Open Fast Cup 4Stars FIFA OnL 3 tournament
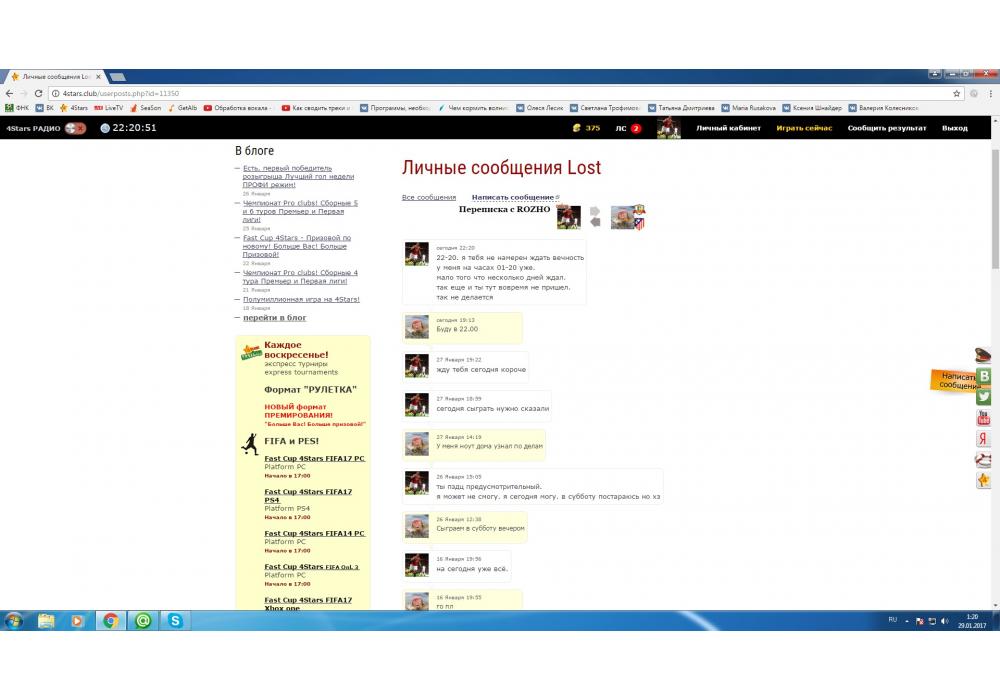 tap(311, 567)
